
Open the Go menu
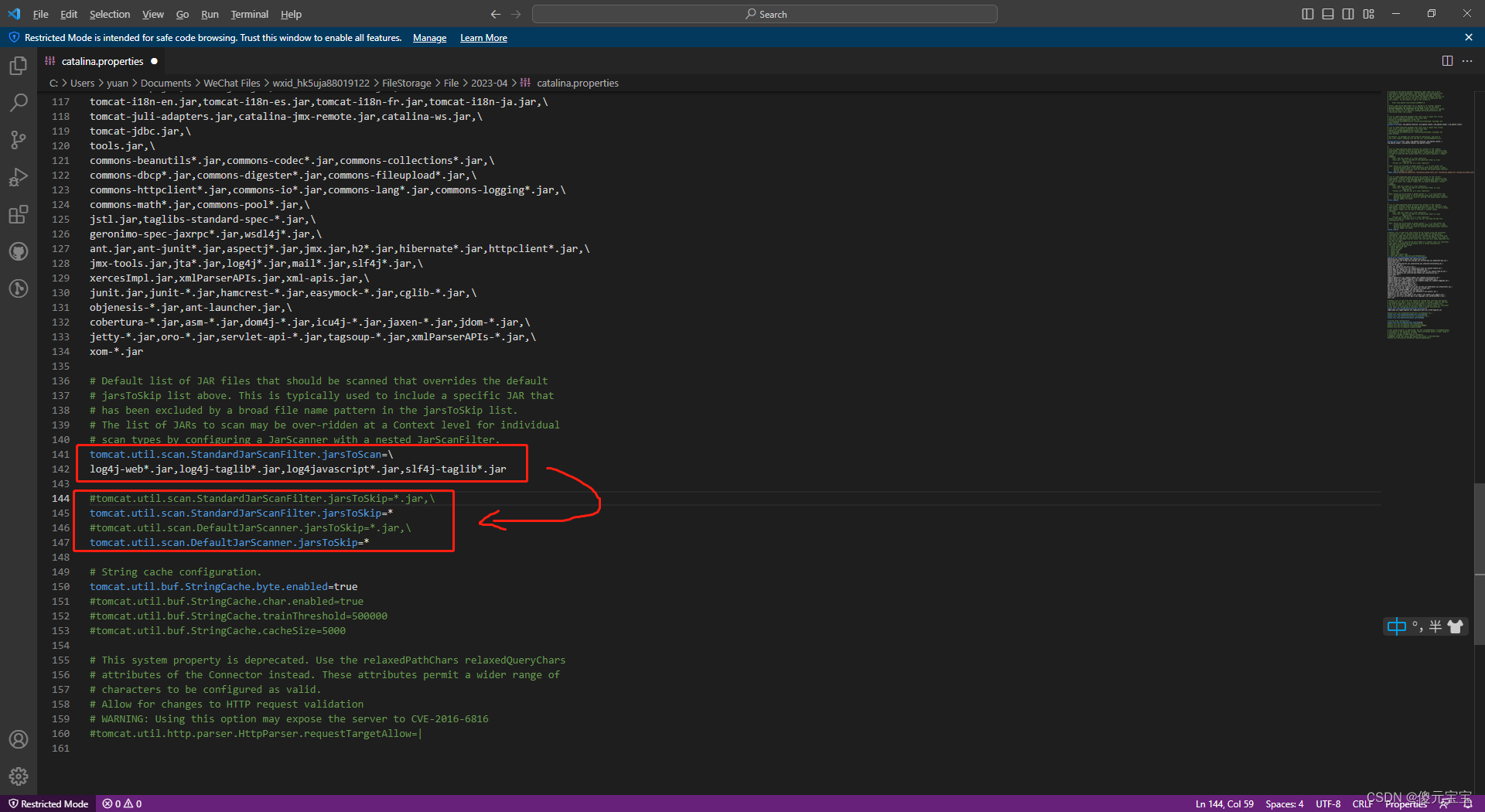click(x=183, y=14)
